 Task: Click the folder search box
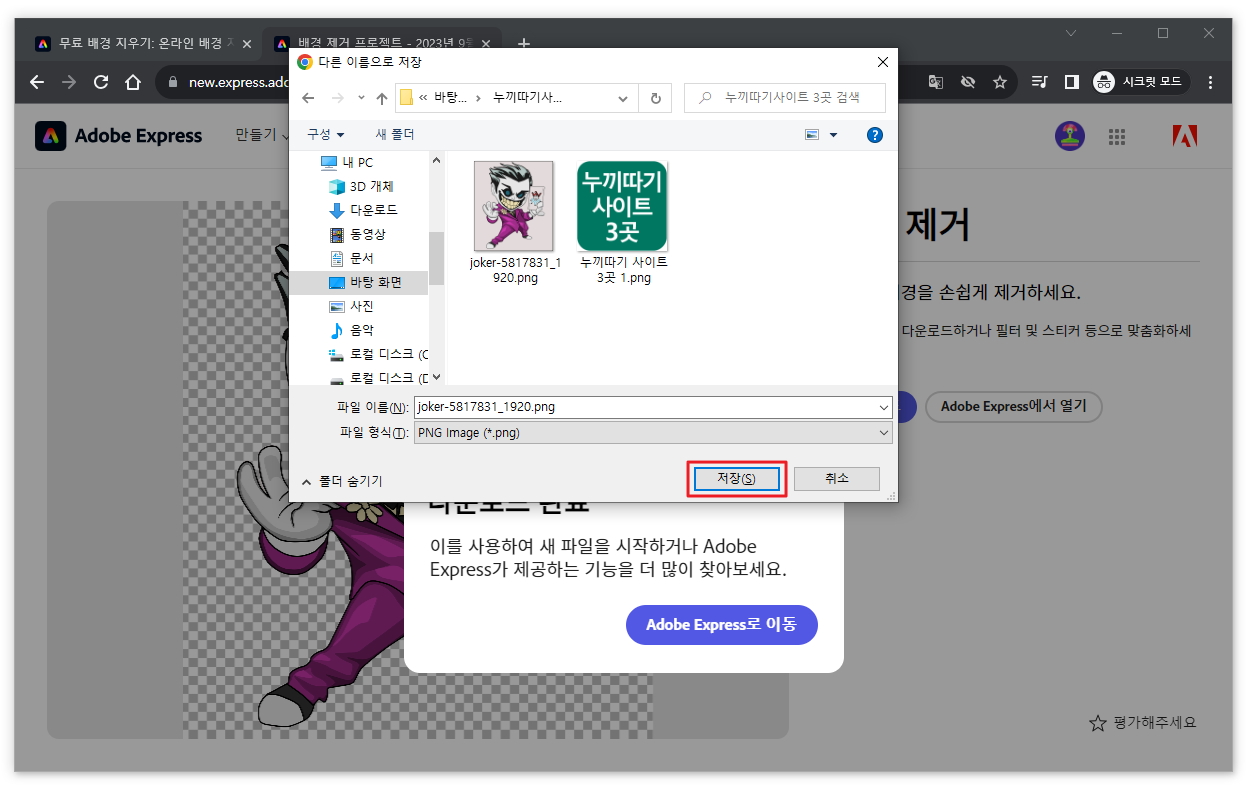click(x=785, y=98)
